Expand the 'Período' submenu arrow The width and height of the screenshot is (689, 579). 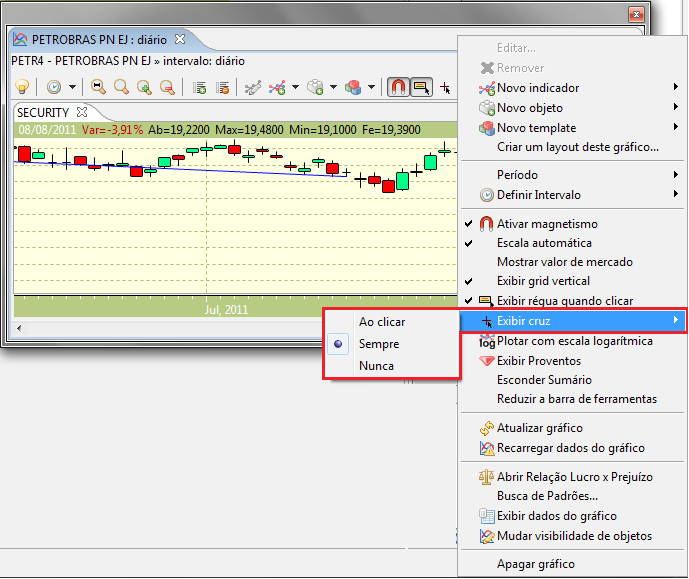676,174
